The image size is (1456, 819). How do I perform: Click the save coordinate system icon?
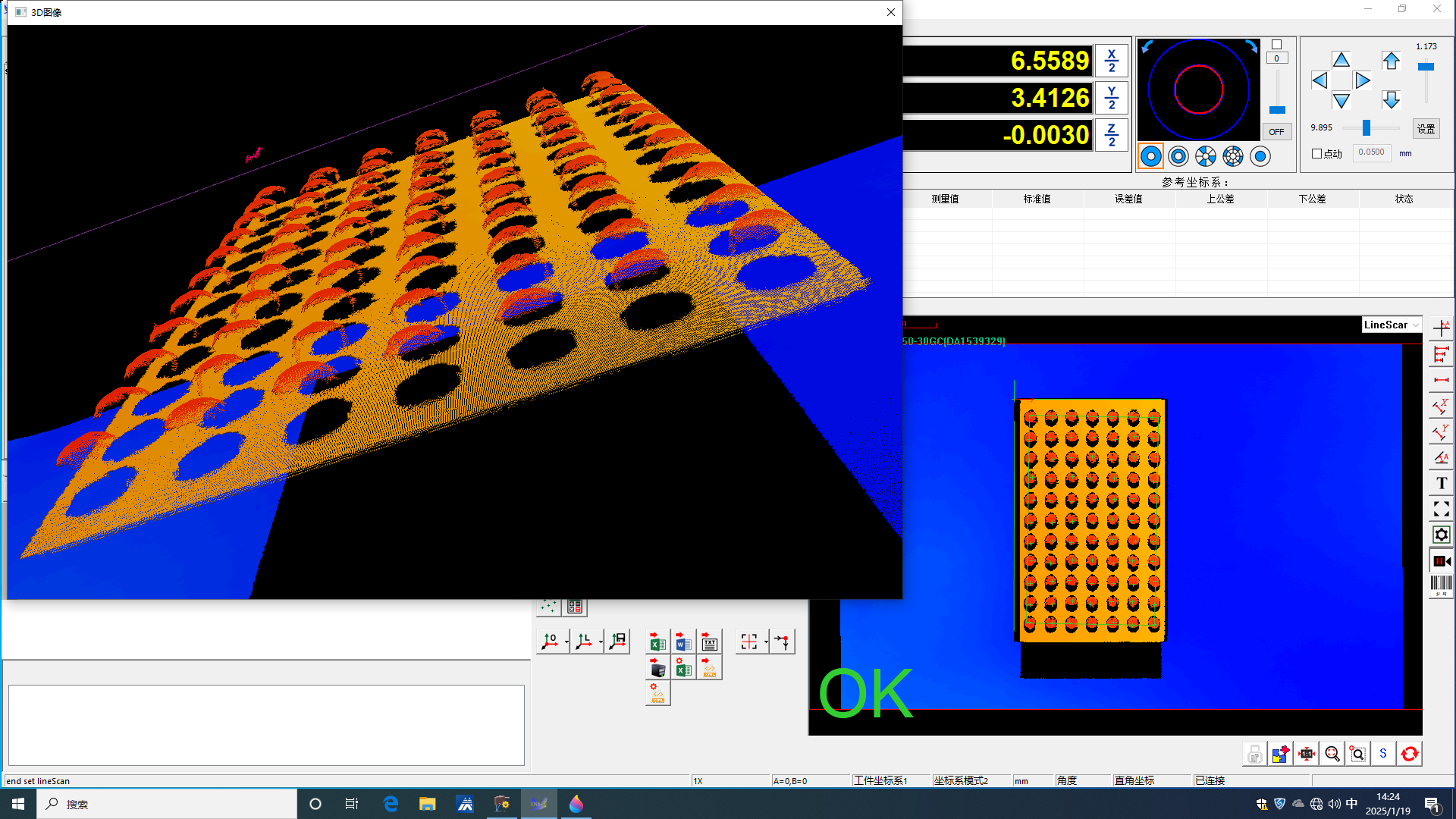click(x=618, y=642)
